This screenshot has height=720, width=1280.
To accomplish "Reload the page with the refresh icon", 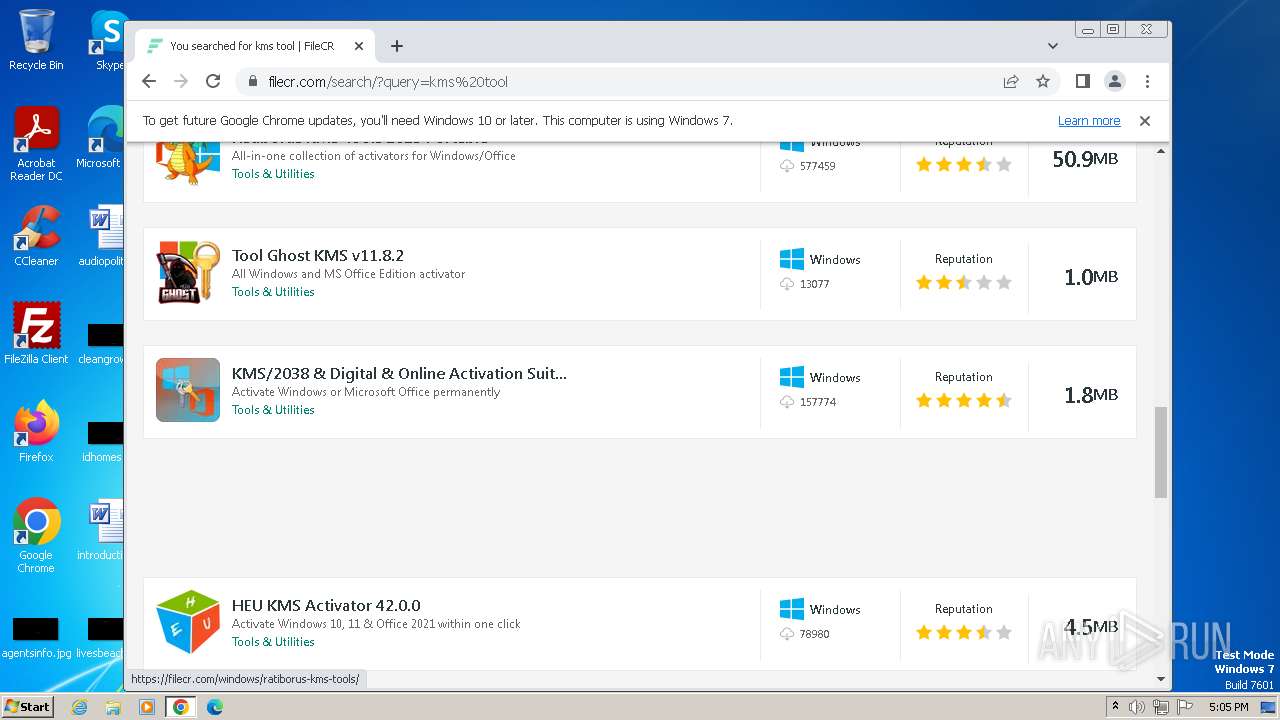I will point(213,81).
